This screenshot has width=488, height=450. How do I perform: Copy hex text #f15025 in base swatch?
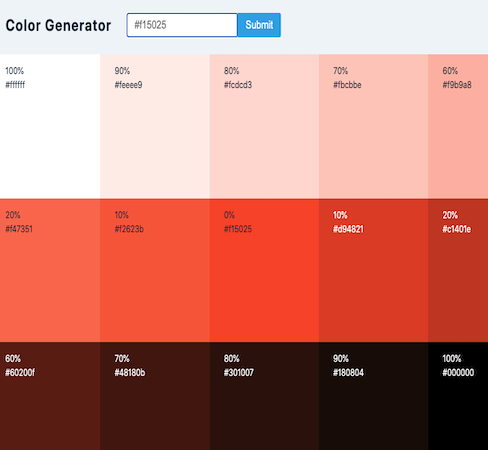(238, 229)
